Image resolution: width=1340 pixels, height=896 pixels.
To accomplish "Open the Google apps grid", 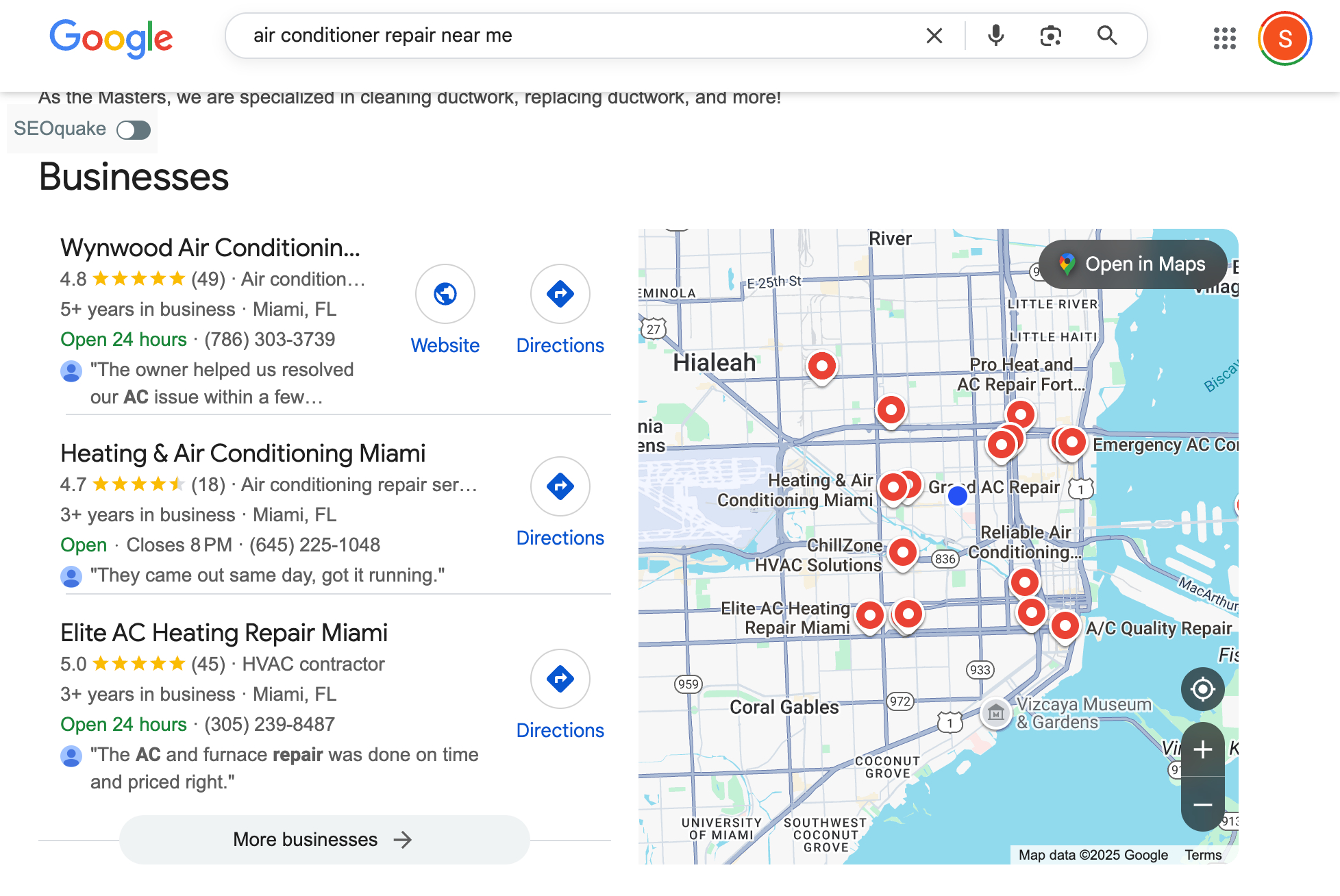I will coord(1224,38).
